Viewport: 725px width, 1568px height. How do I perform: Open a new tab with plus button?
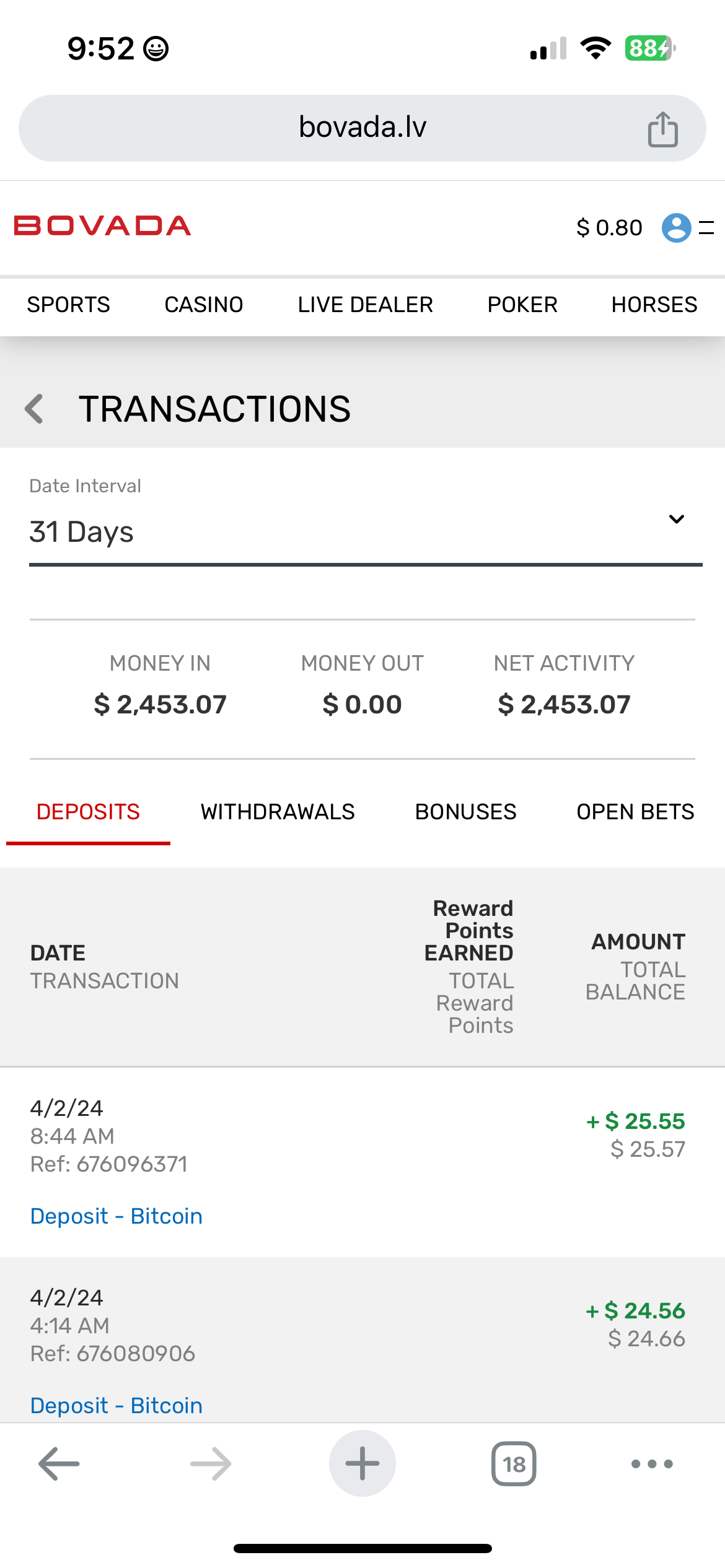click(x=362, y=1464)
